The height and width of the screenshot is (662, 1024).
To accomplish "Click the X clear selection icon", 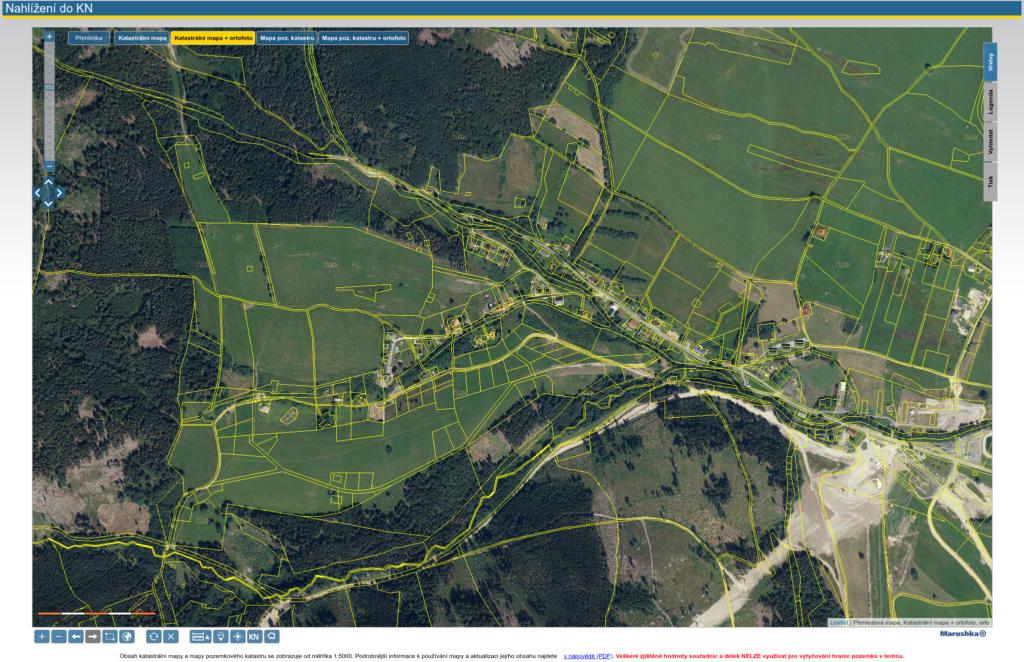I will [x=171, y=636].
